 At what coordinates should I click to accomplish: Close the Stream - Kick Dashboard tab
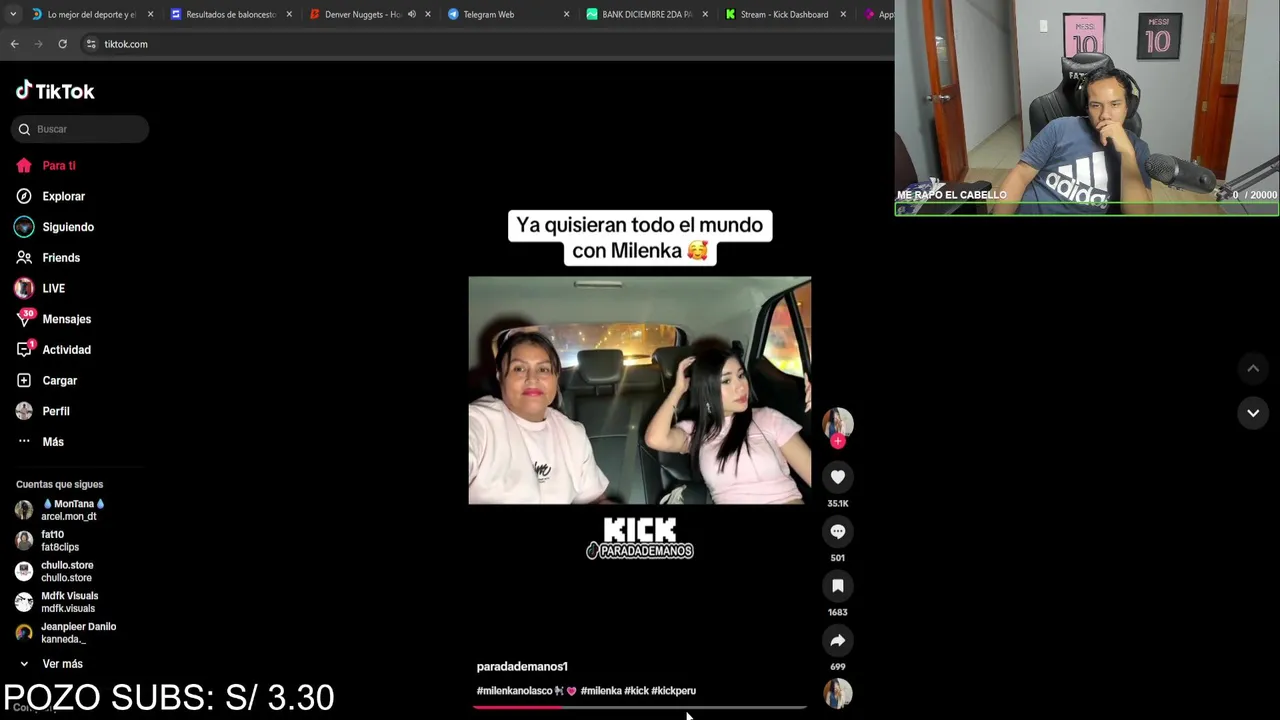pos(843,14)
